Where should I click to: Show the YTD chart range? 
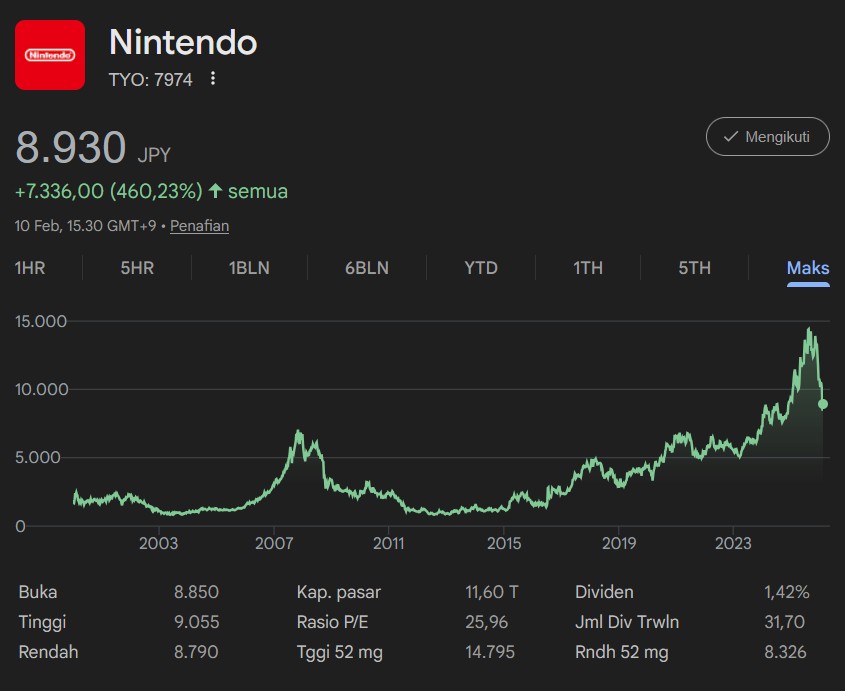tap(481, 268)
